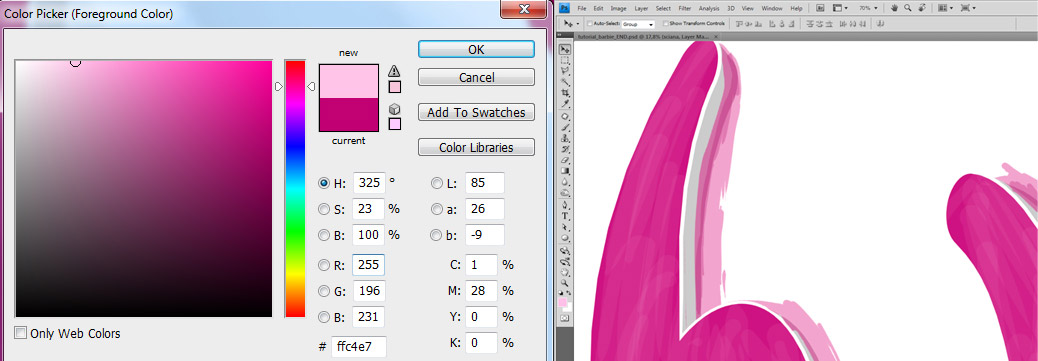
Task: Select the Move tool in Photoshop toolbox
Action: coord(565,49)
